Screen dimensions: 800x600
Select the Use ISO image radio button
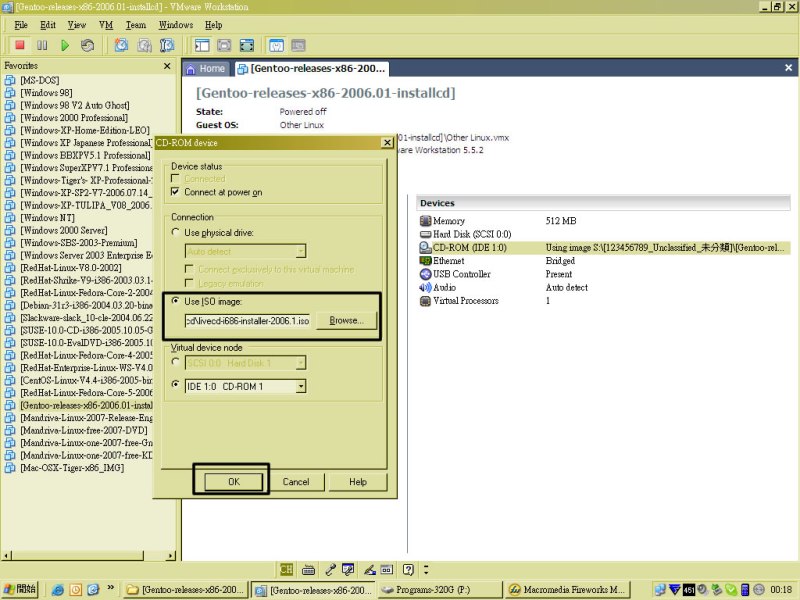(x=175, y=301)
